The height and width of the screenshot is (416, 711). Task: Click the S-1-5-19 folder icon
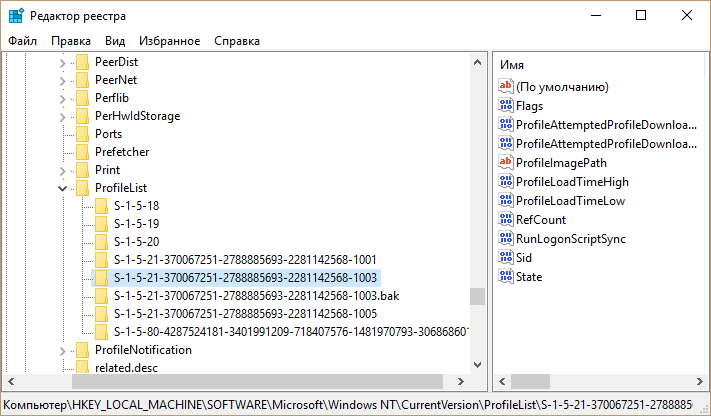click(102, 224)
